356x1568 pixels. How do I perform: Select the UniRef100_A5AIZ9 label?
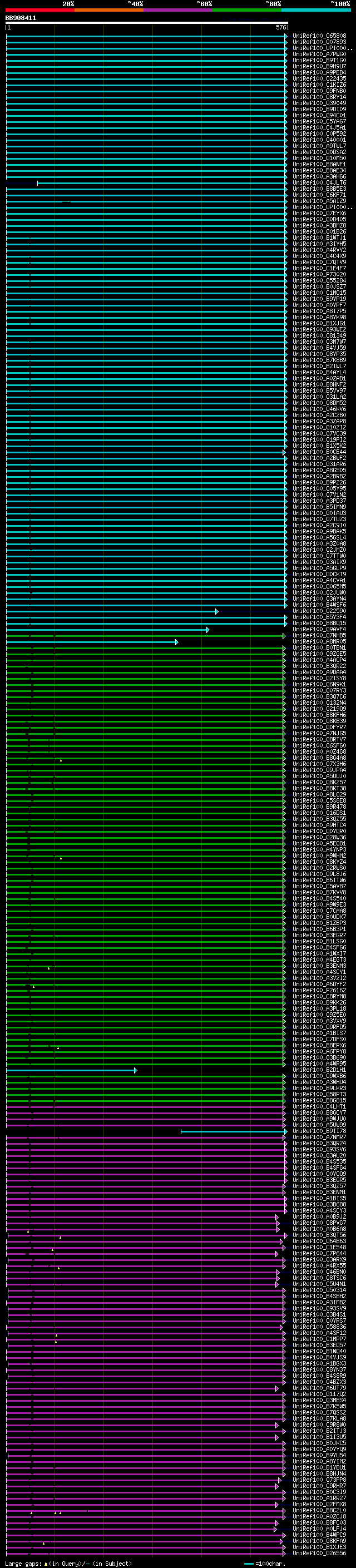point(319,201)
